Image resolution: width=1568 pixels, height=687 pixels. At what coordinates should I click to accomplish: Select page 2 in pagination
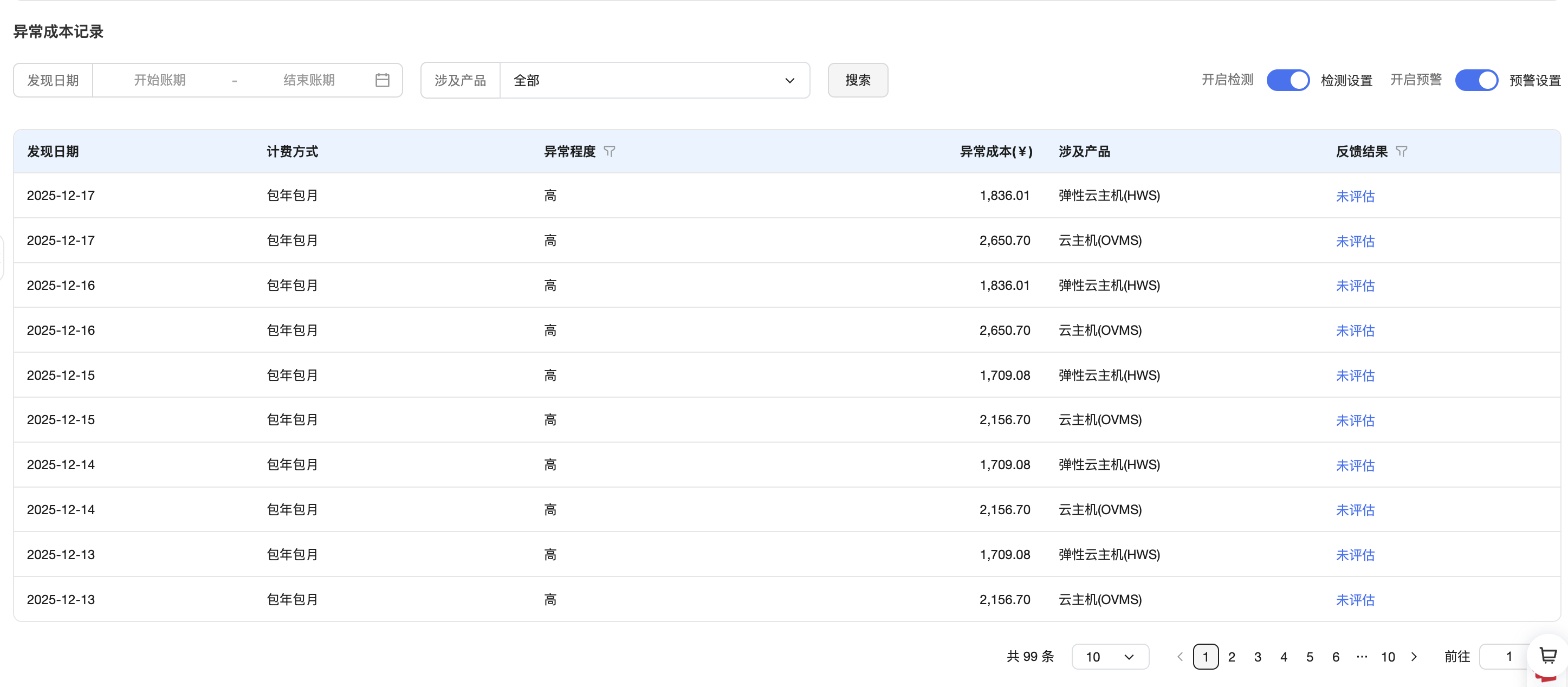pos(1232,657)
